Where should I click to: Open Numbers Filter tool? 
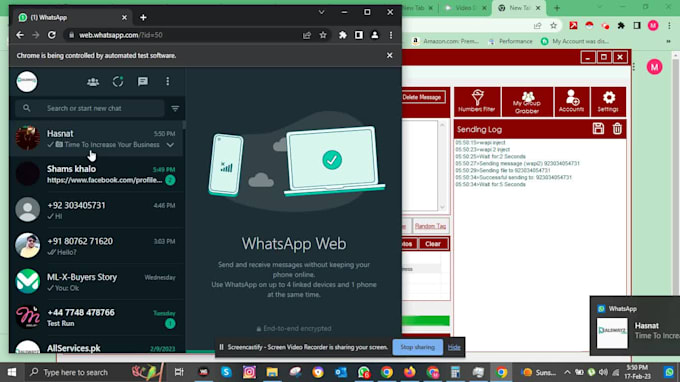click(477, 101)
